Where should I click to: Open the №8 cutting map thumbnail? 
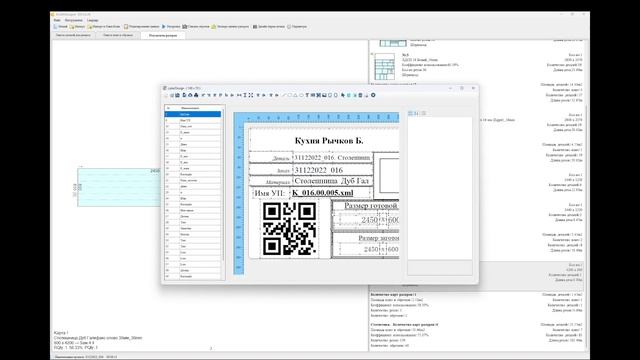coord(384,66)
